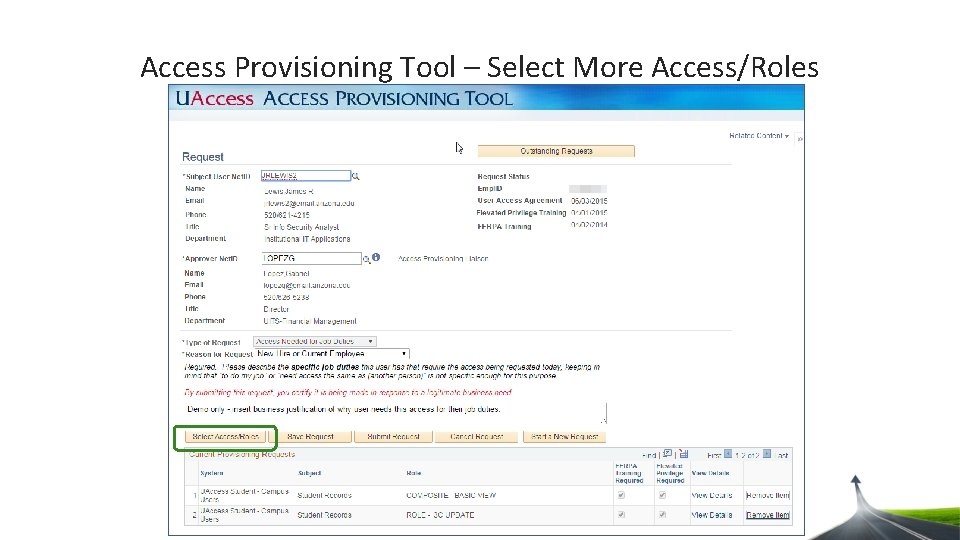This screenshot has height=540, width=960.
Task: Expand the Related Content menu
Action: (x=759, y=136)
